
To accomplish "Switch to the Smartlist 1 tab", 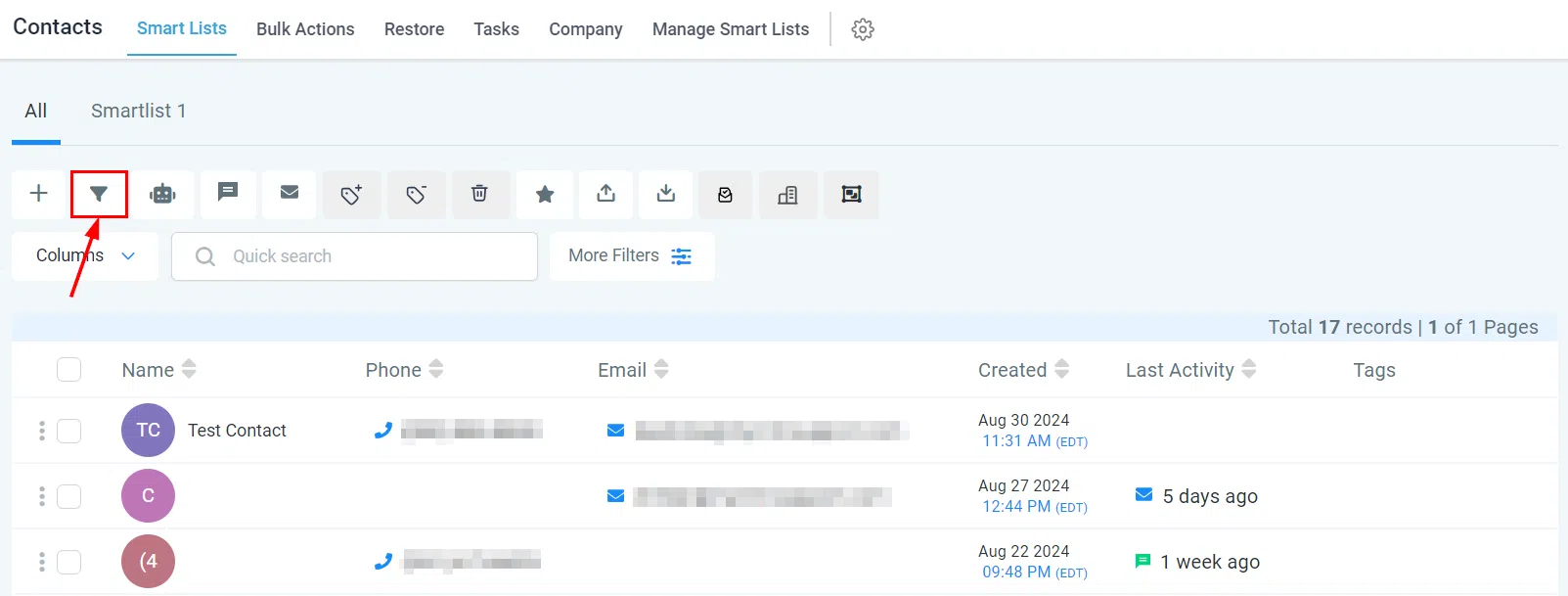I will pyautogui.click(x=138, y=111).
